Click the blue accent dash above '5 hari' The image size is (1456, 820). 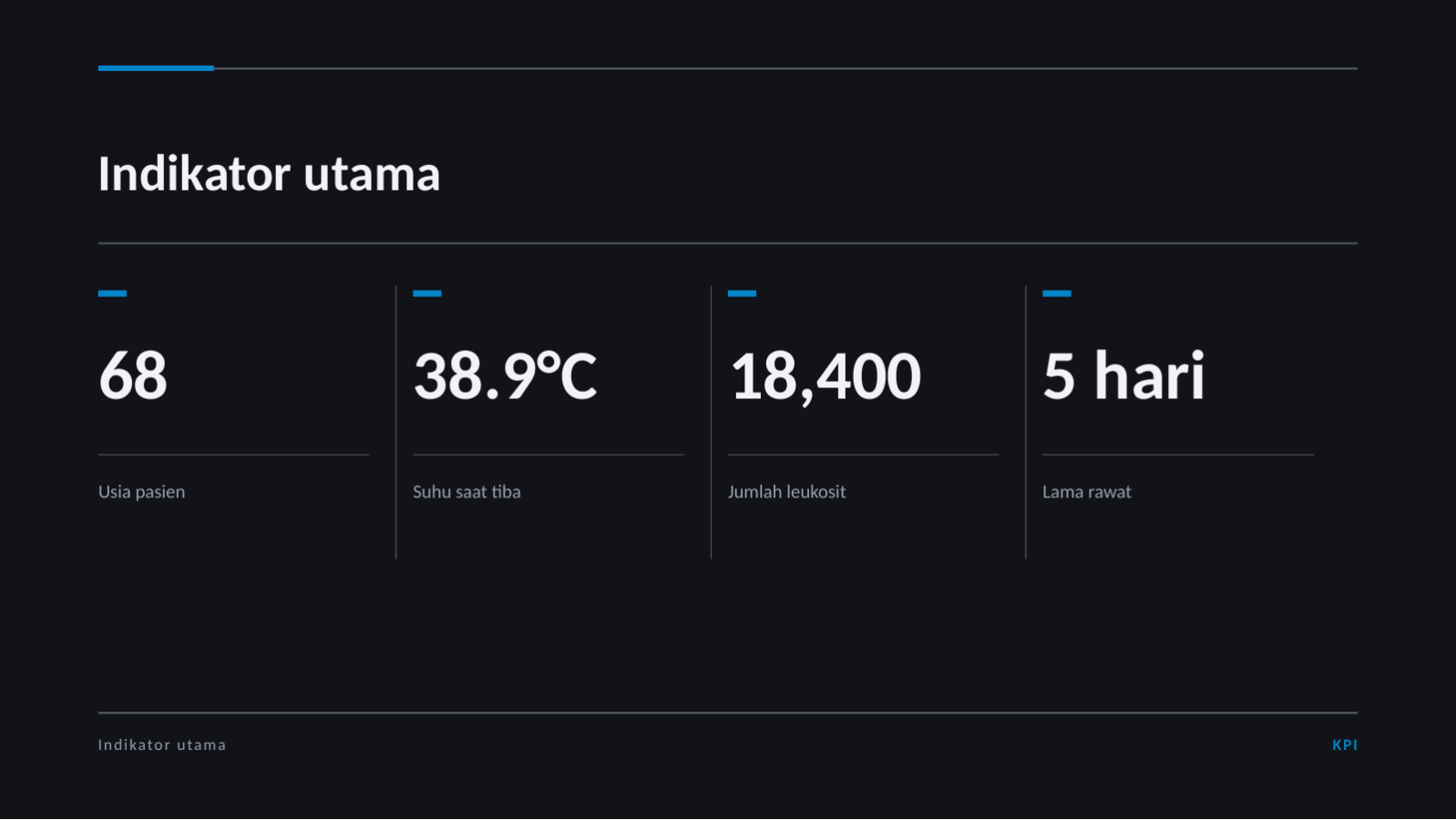coord(1057,293)
